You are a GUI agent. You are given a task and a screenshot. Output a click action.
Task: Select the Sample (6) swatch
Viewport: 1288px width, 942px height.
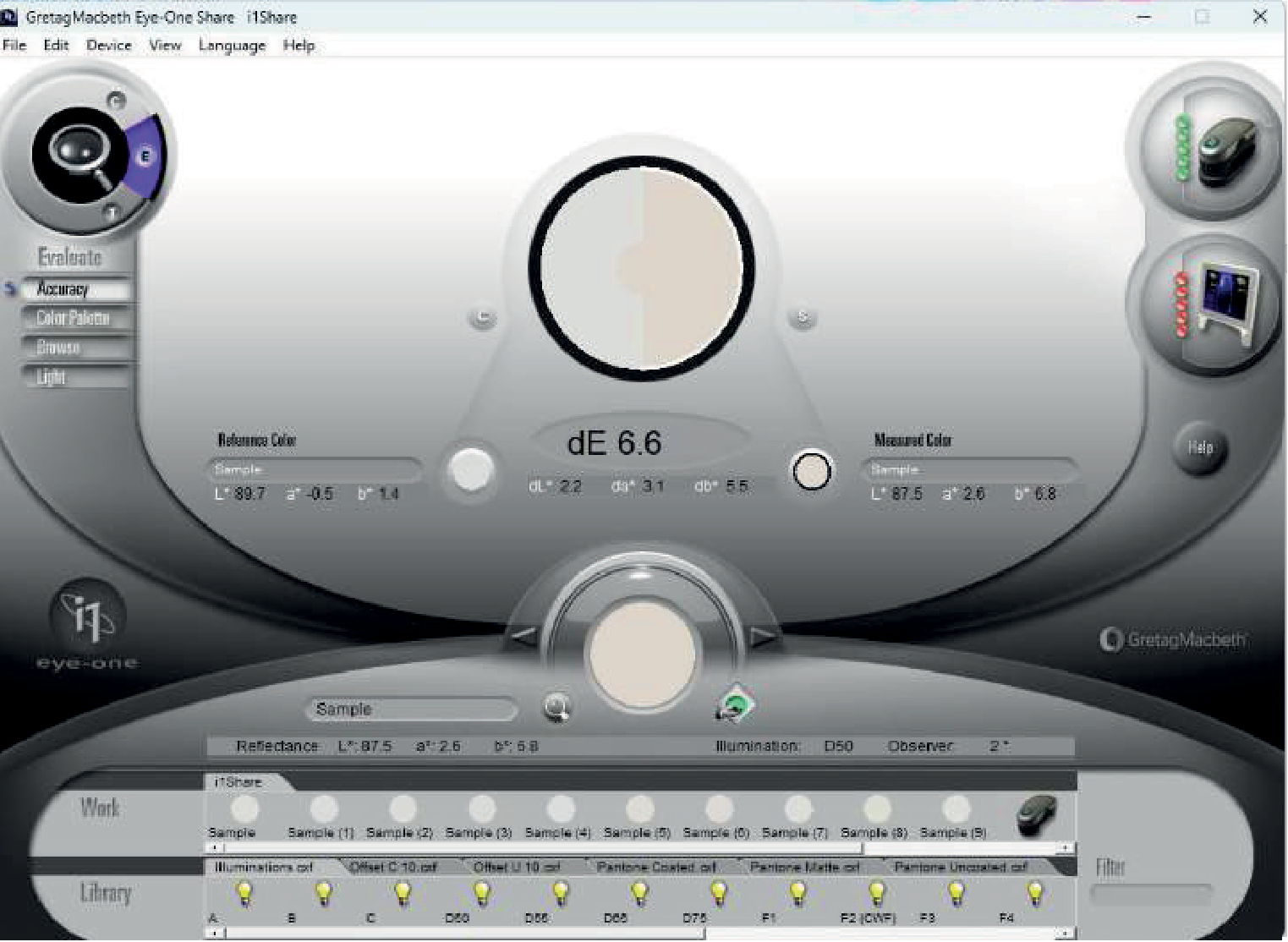719,809
